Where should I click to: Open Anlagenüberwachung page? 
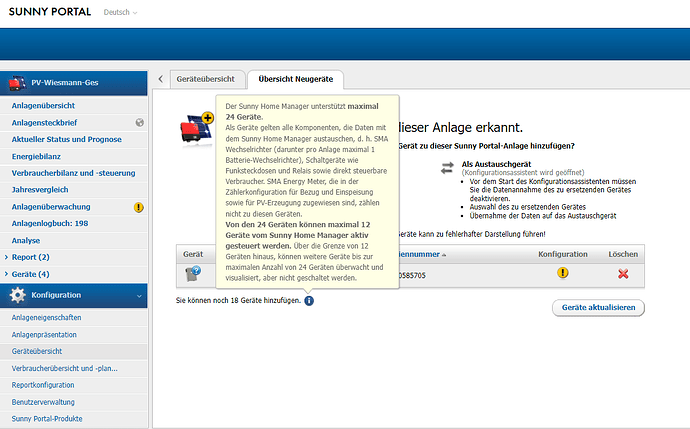[x=51, y=207]
